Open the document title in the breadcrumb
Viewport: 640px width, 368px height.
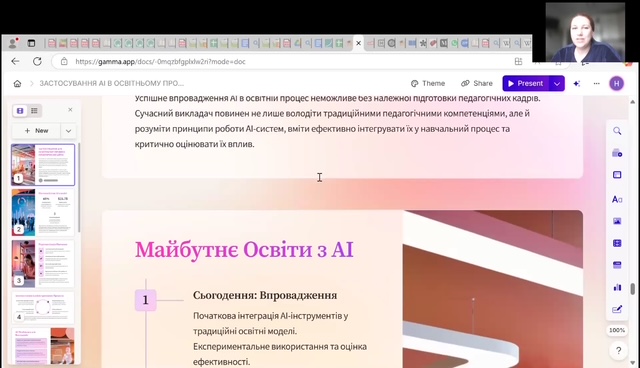[x=111, y=83]
